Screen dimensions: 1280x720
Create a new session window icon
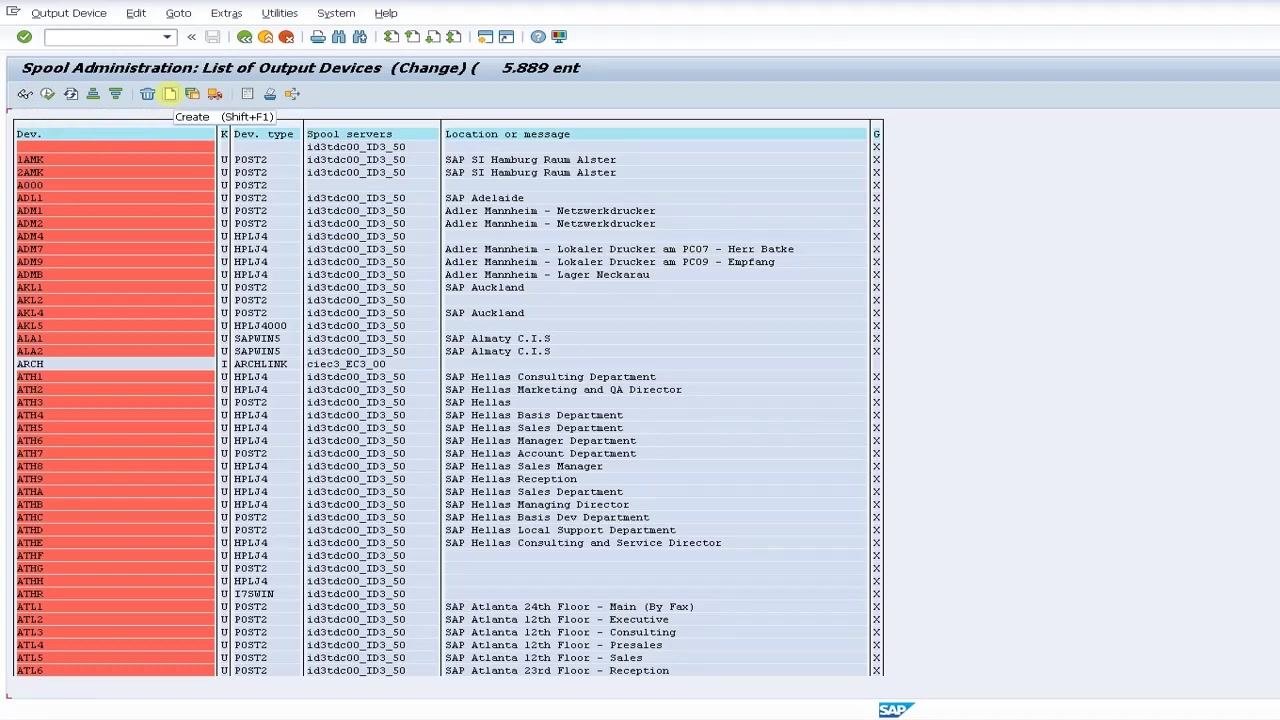tap(485, 37)
